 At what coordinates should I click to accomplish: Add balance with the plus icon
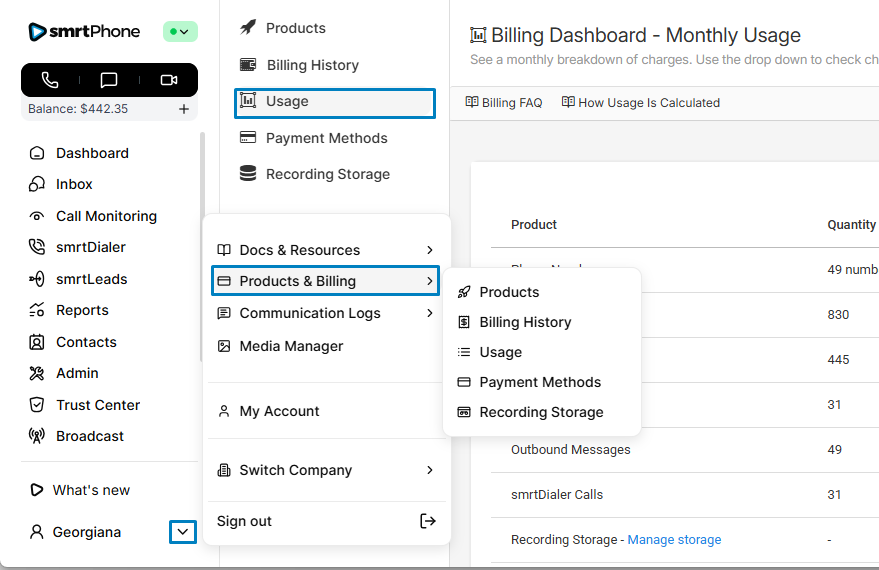point(184,109)
